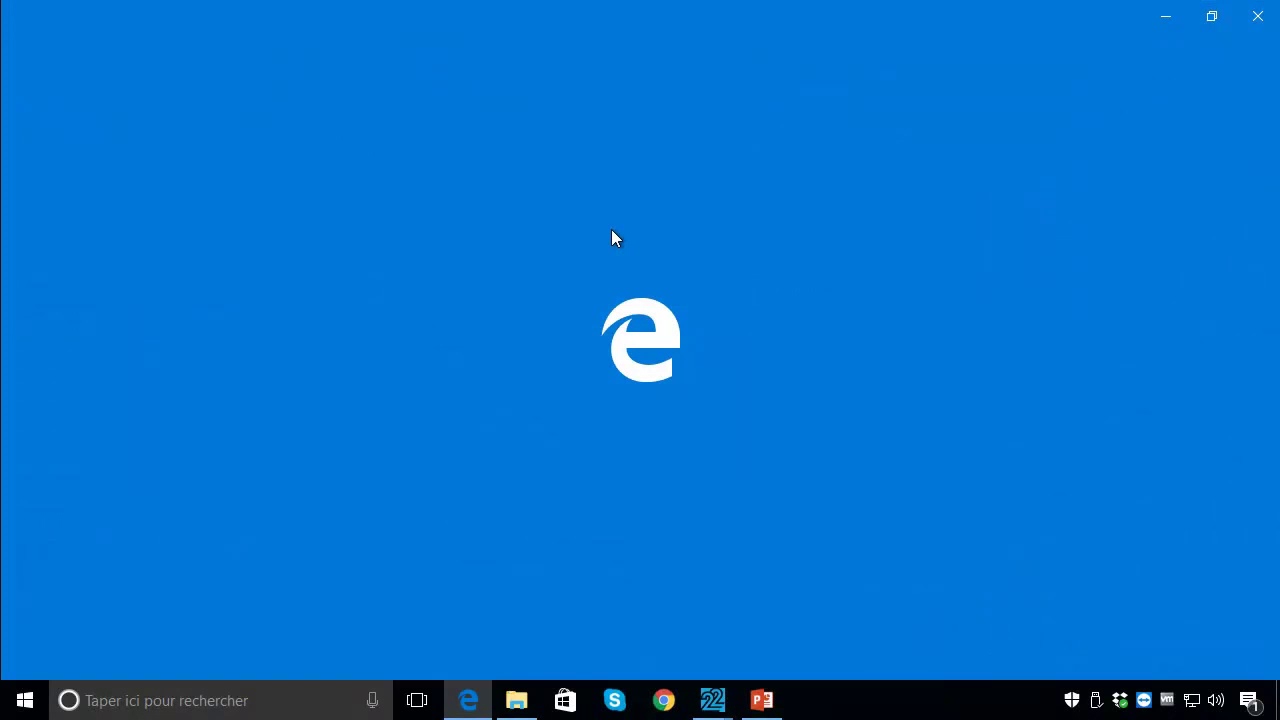The height and width of the screenshot is (720, 1280).
Task: Open the TeamViewer tray icon
Action: pyautogui.click(x=1144, y=700)
